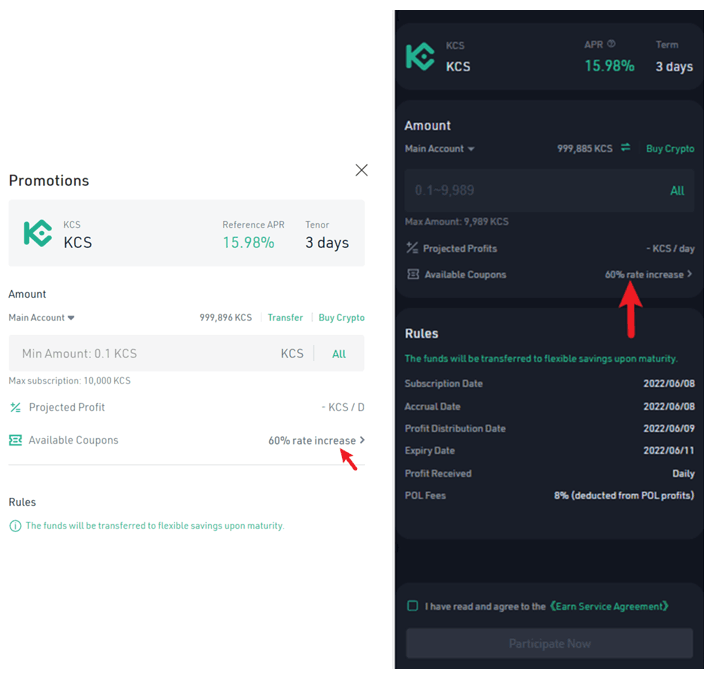Open Main Account dropdown in dark panel

tap(439, 149)
